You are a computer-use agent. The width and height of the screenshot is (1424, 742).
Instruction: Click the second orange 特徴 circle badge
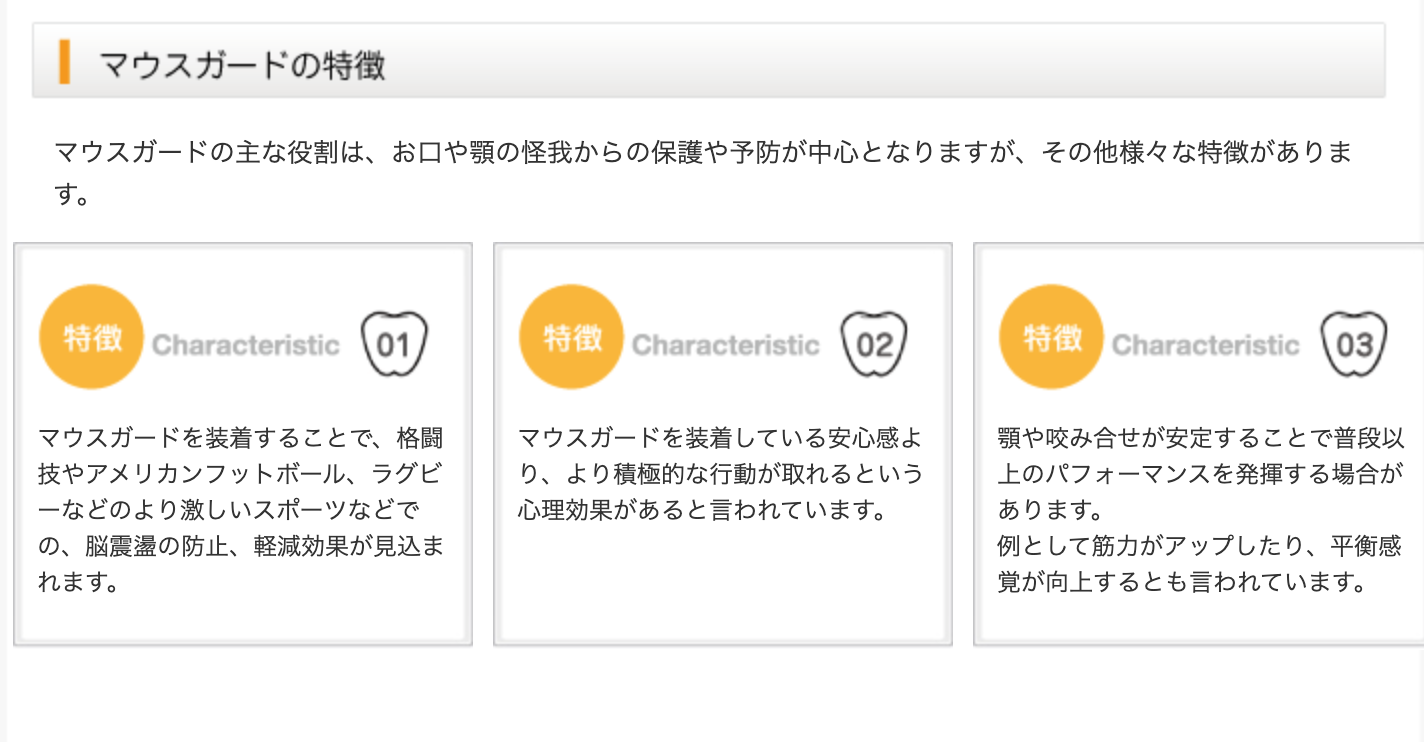click(x=571, y=337)
